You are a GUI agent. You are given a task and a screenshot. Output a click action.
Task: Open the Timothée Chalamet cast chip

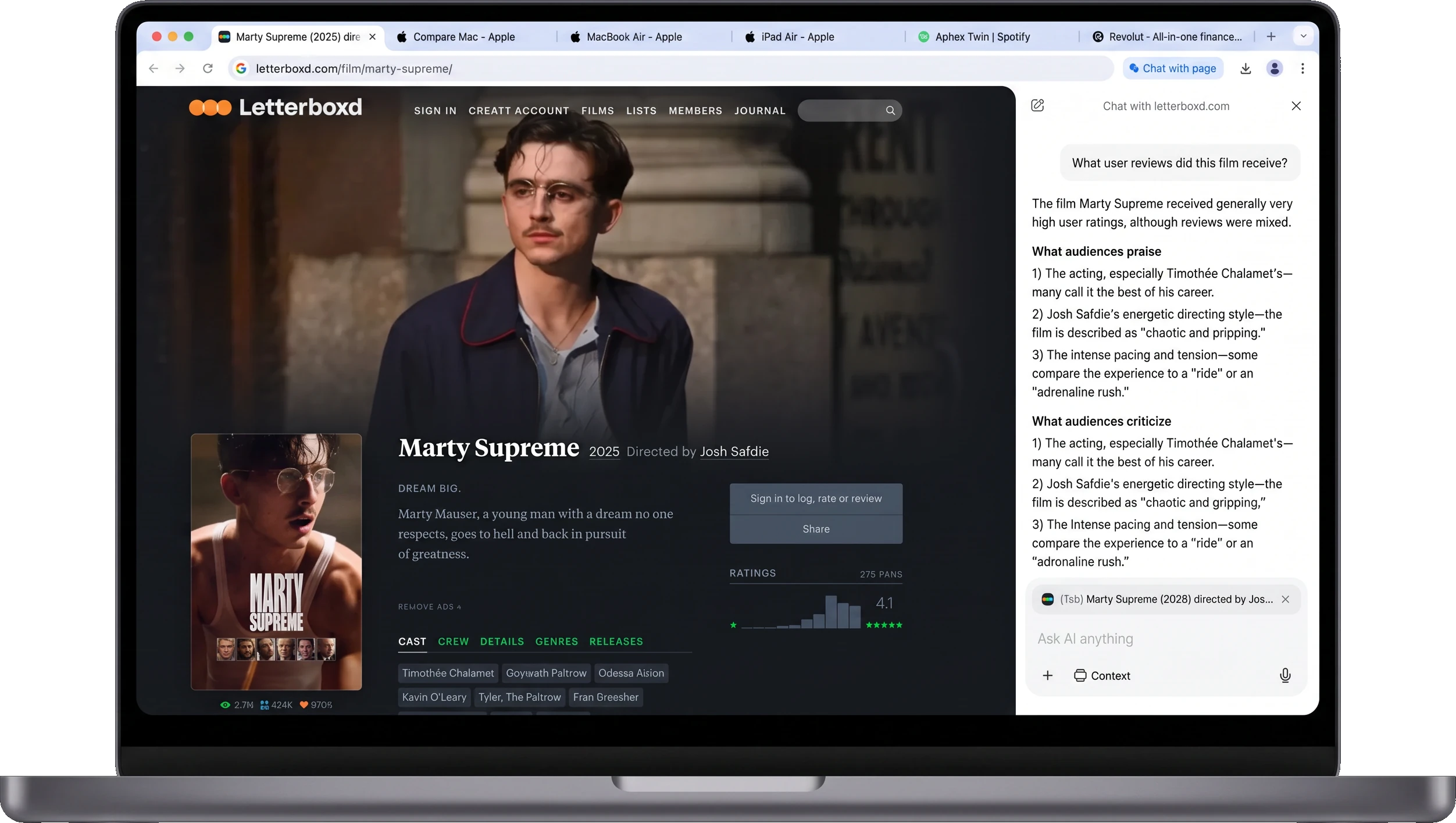pyautogui.click(x=448, y=673)
